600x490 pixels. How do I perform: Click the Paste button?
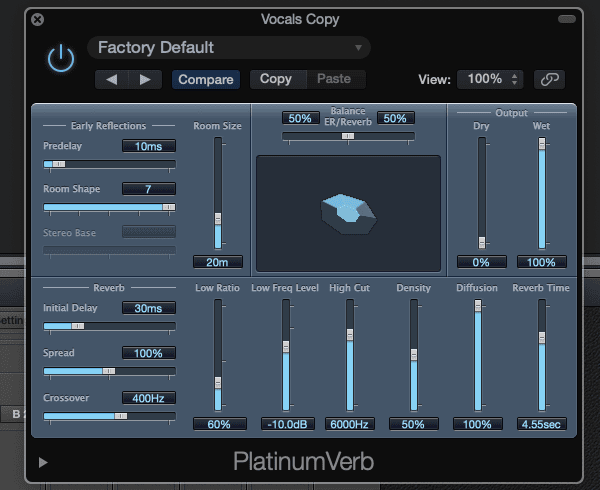point(334,79)
